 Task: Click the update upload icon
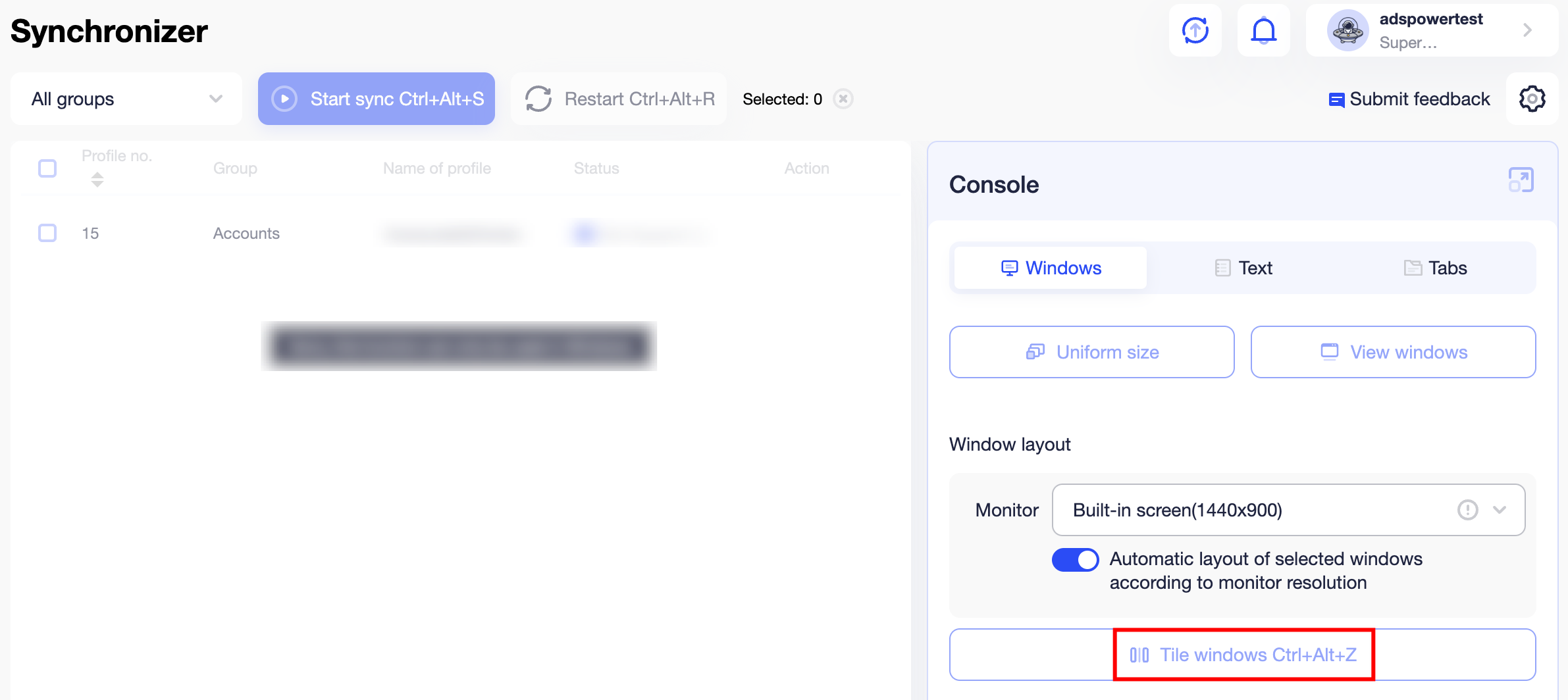[1195, 30]
